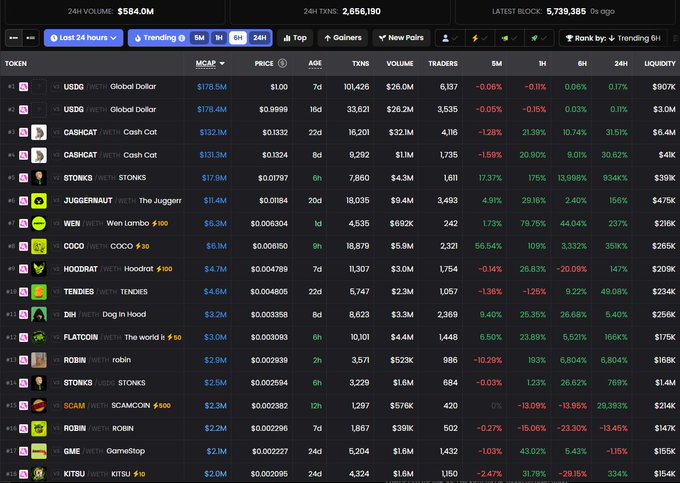Sort by the 5M change column header
Screen dimensions: 680x483
tap(497, 63)
